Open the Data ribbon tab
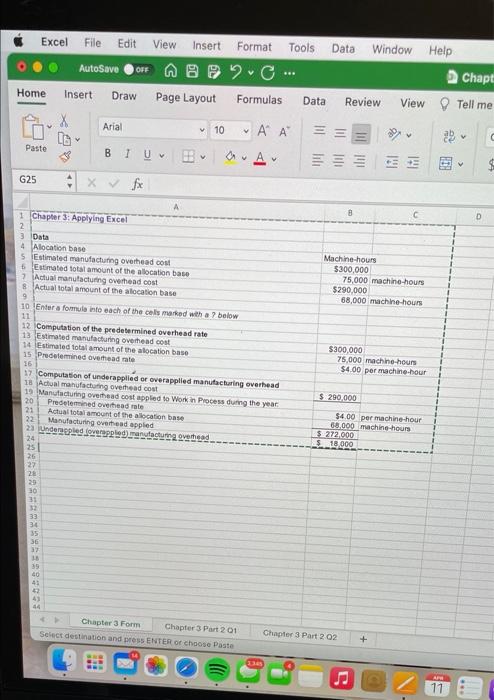This screenshot has width=494, height=700. coord(314,101)
